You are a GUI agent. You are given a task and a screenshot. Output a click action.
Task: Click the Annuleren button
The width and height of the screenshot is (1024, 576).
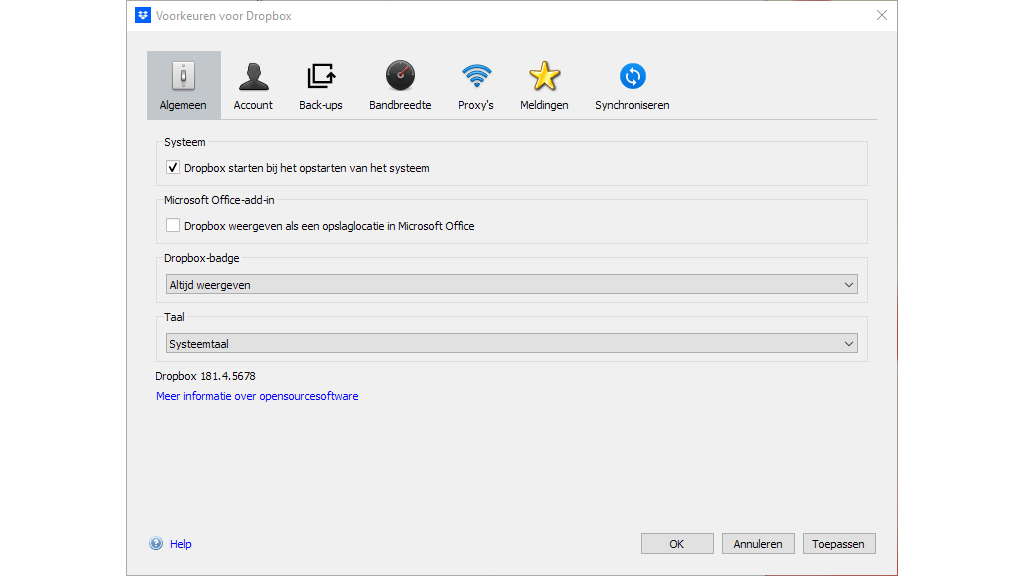click(x=758, y=543)
